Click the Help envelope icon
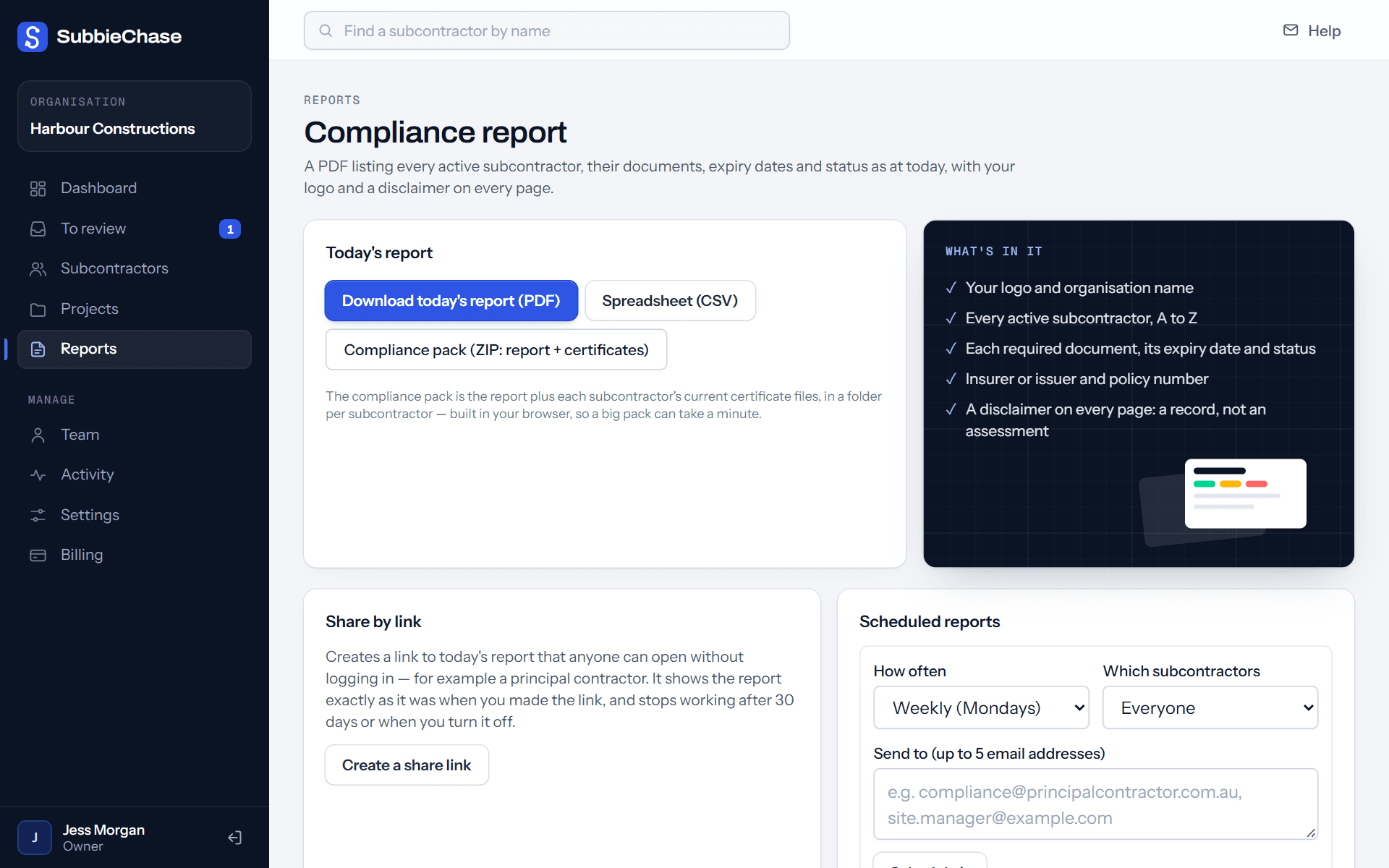This screenshot has width=1389, height=868. 1291,30
